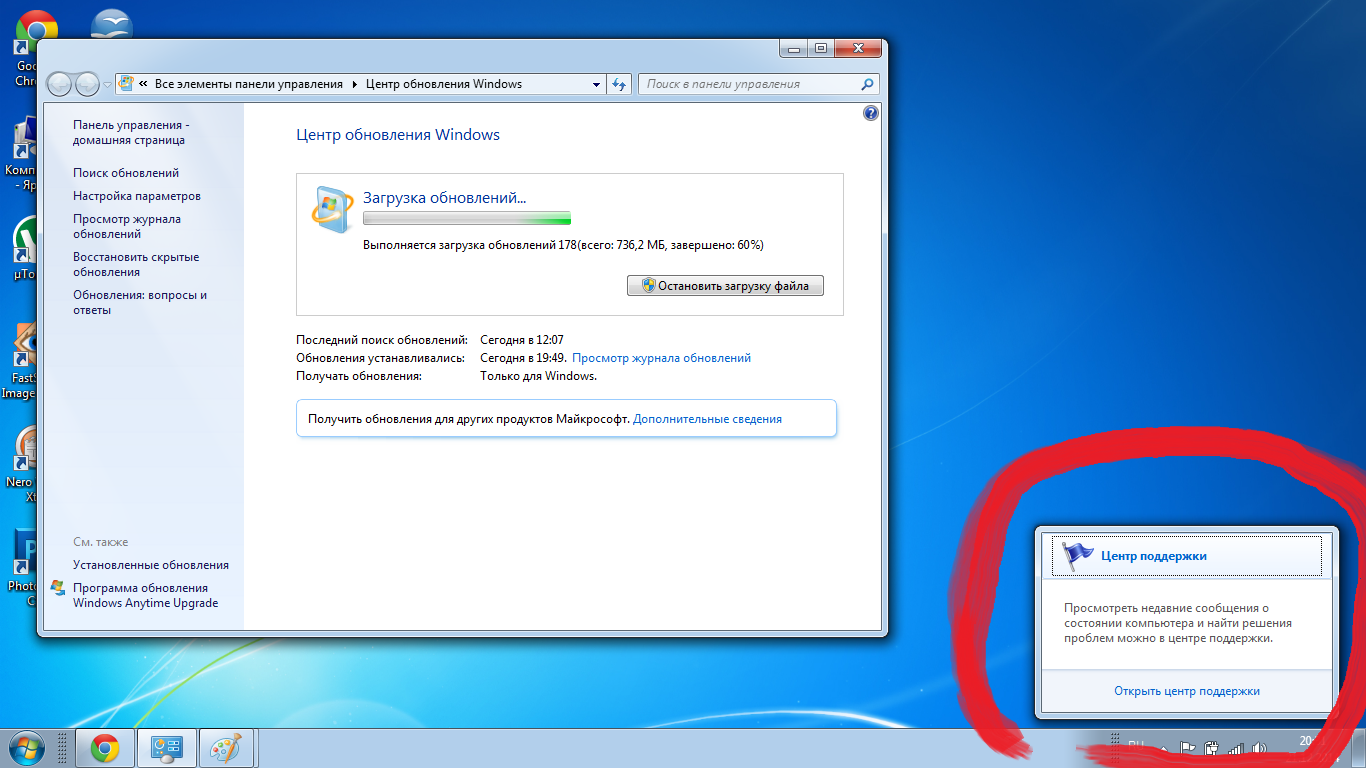Select 'Настройка параметров' in the sidebar

pos(137,196)
